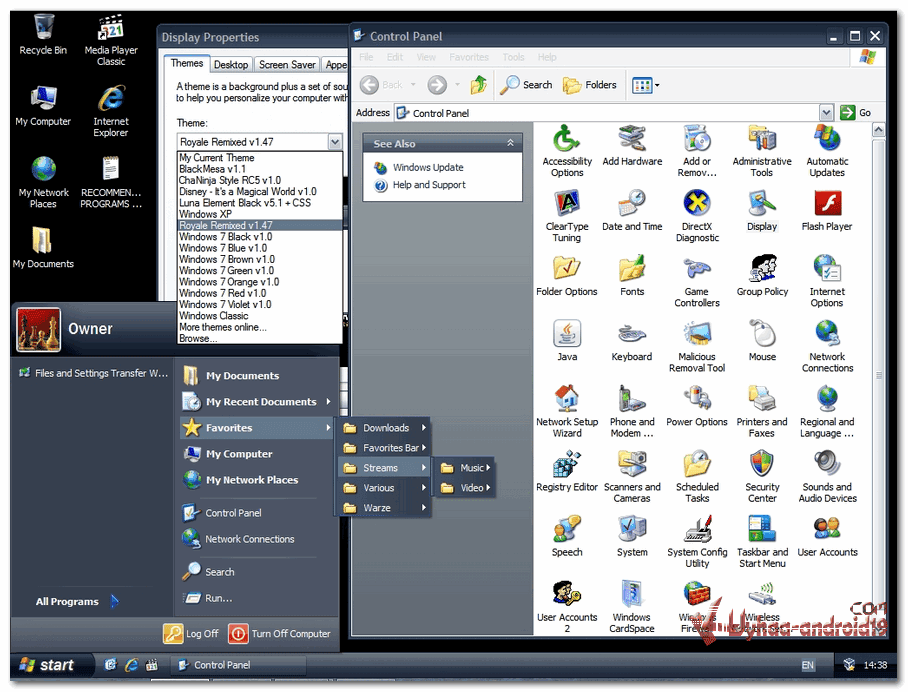The image size is (908, 692).
Task: Launch ClearType Tuning applet
Action: [x=566, y=217]
